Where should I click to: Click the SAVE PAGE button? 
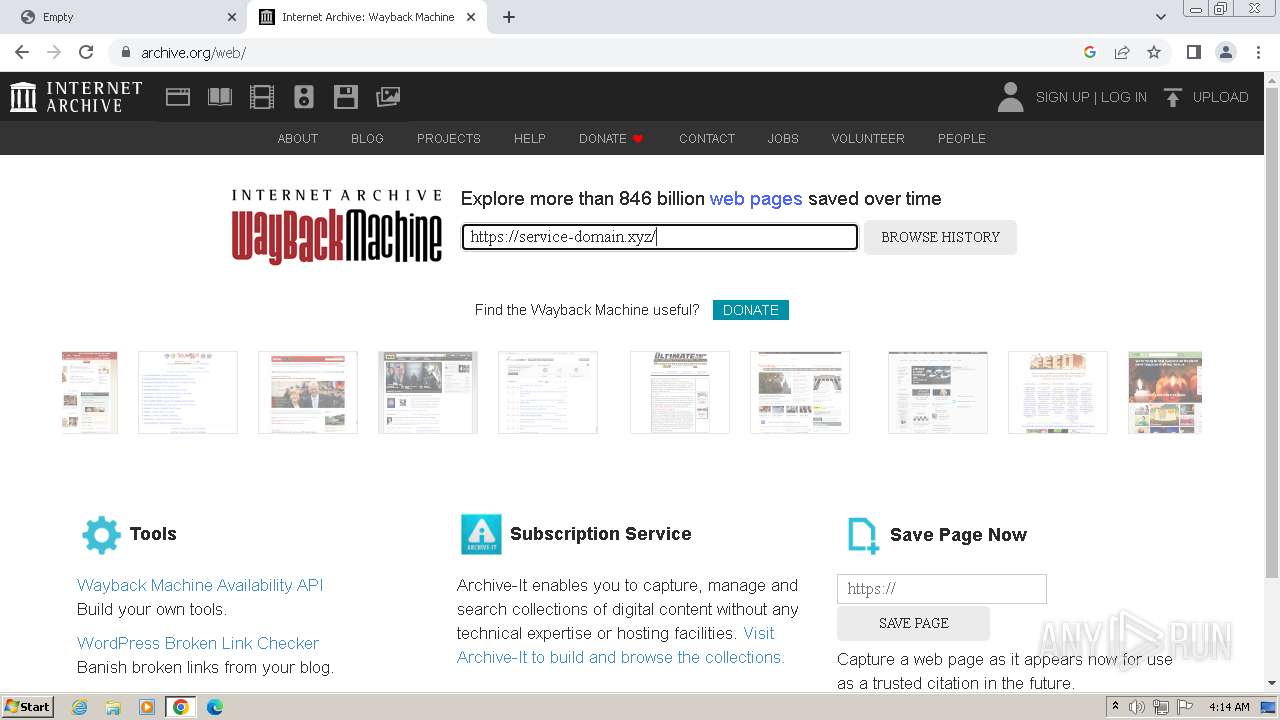[x=913, y=623]
